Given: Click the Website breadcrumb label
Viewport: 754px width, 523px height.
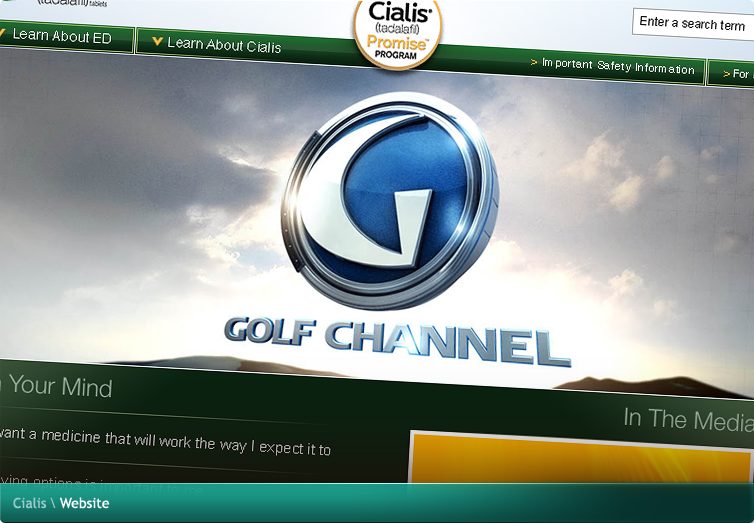Looking at the screenshot, I should pyautogui.click(x=85, y=503).
